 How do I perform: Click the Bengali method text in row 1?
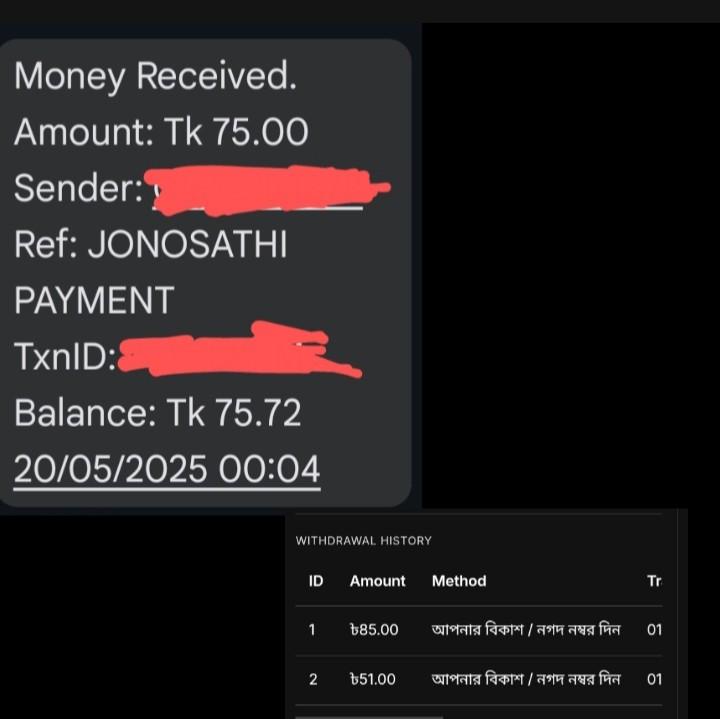click(x=526, y=629)
